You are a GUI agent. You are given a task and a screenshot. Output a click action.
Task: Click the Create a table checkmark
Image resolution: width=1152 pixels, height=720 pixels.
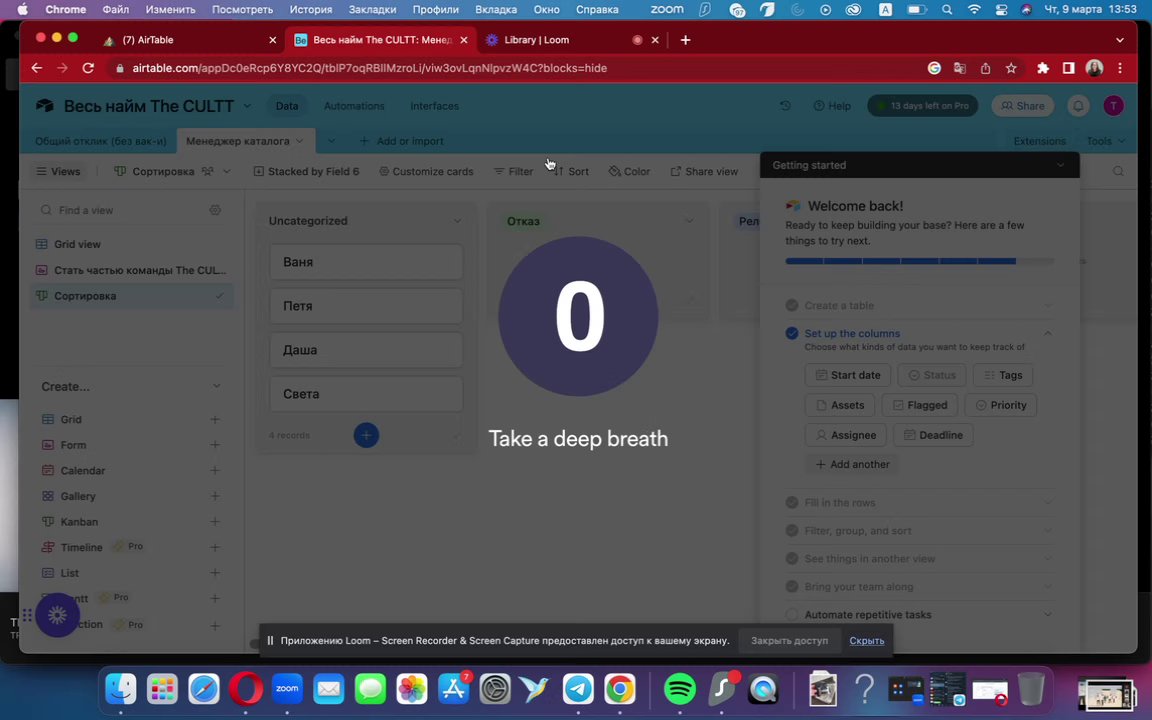[x=792, y=306]
